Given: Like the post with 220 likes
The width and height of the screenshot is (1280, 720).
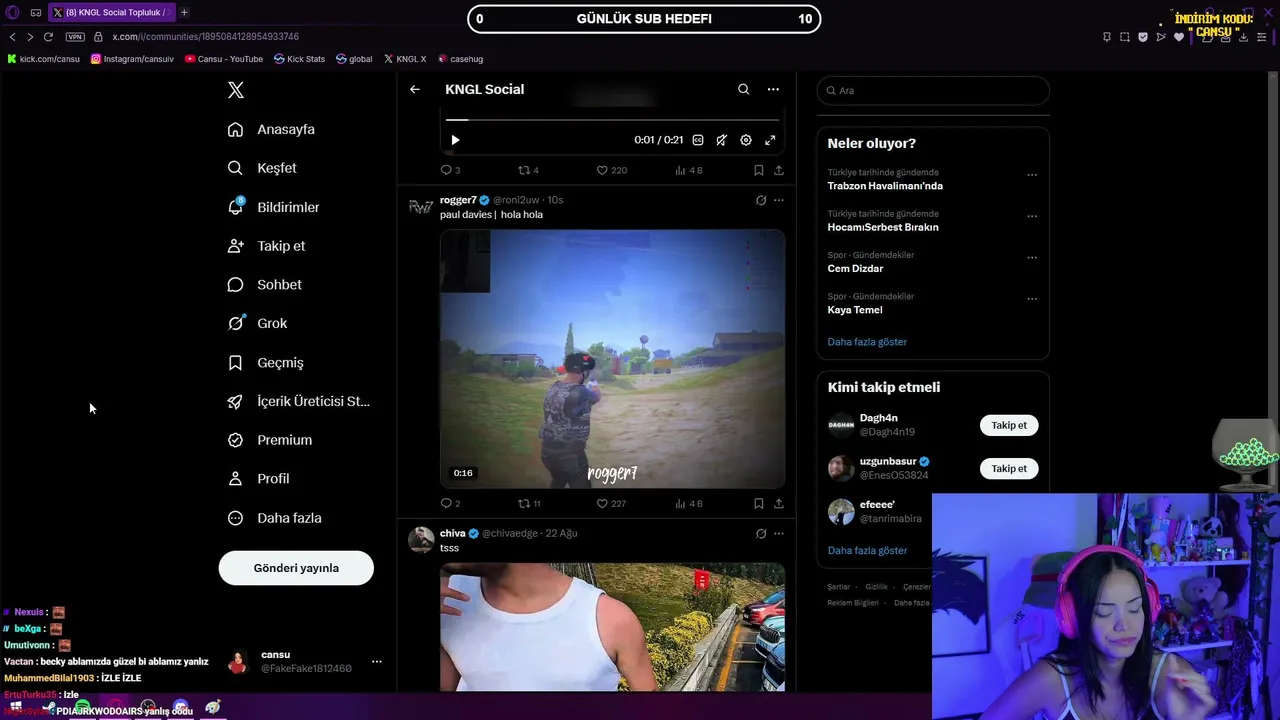Looking at the screenshot, I should [611, 170].
